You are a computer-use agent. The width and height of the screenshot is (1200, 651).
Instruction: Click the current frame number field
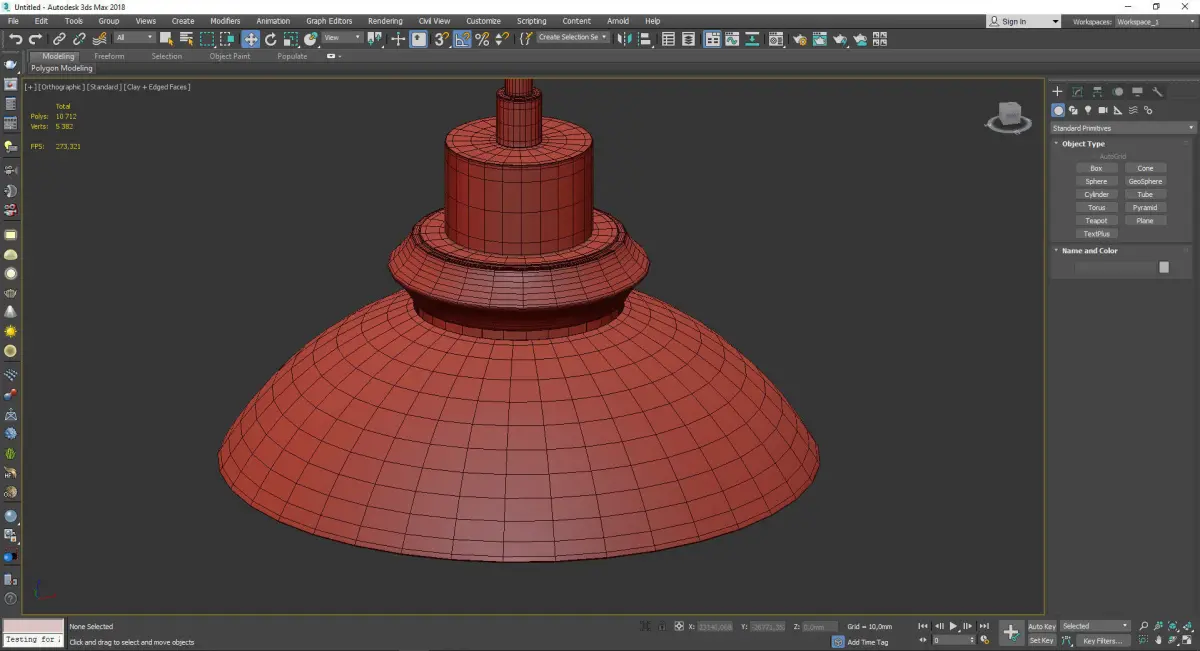pos(952,640)
